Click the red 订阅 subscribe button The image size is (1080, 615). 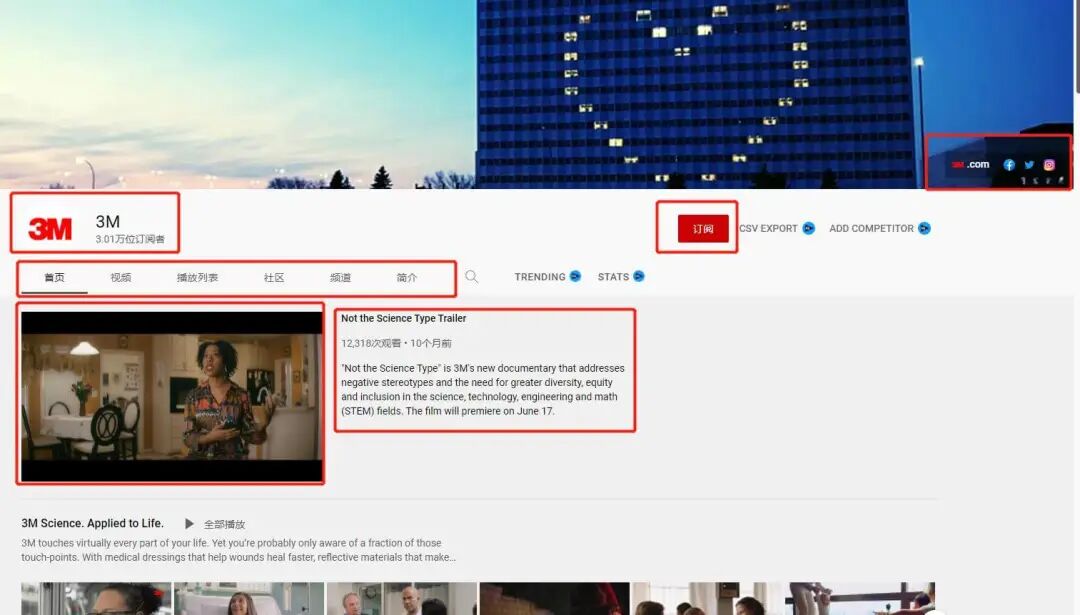pyautogui.click(x=703, y=229)
